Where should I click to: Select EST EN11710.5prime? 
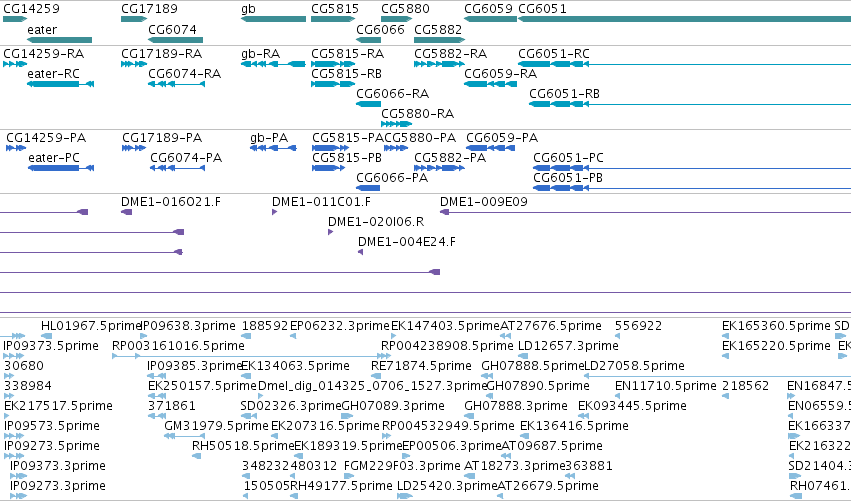pos(666,386)
